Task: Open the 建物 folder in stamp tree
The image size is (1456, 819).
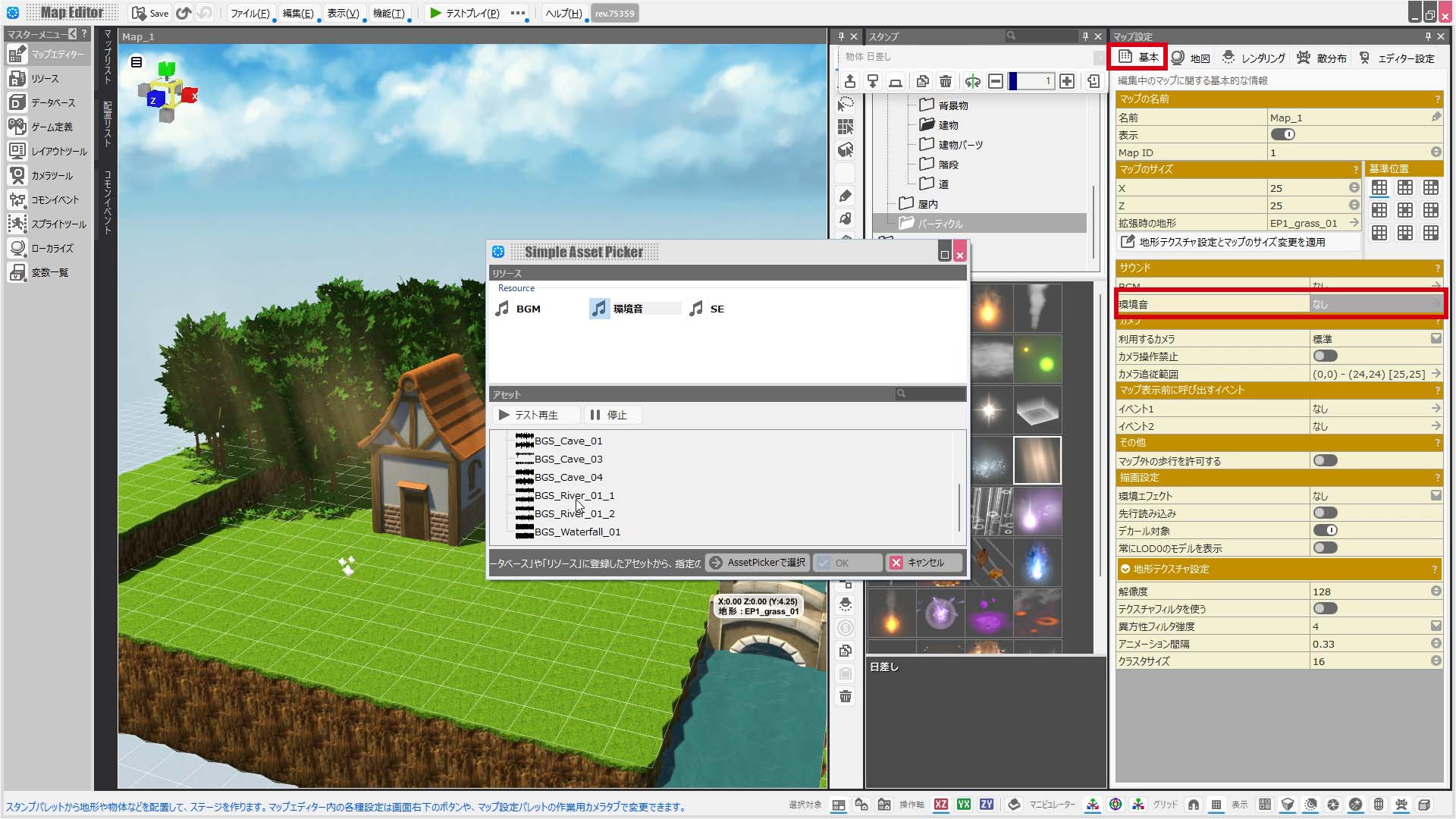Action: pos(939,124)
